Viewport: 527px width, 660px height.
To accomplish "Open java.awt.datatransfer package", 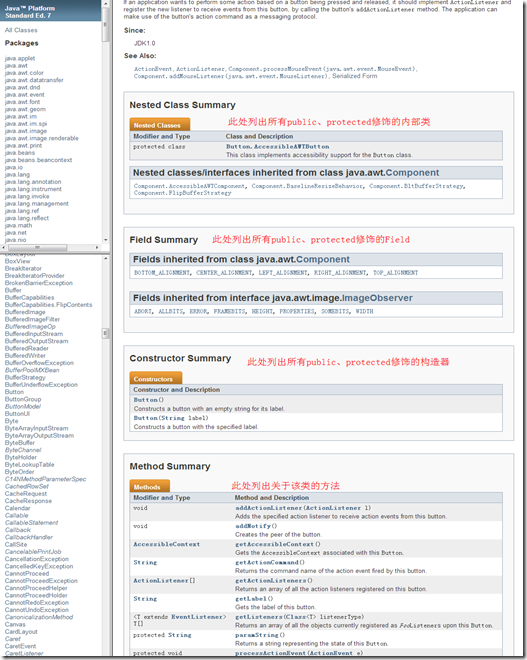I will (34, 80).
